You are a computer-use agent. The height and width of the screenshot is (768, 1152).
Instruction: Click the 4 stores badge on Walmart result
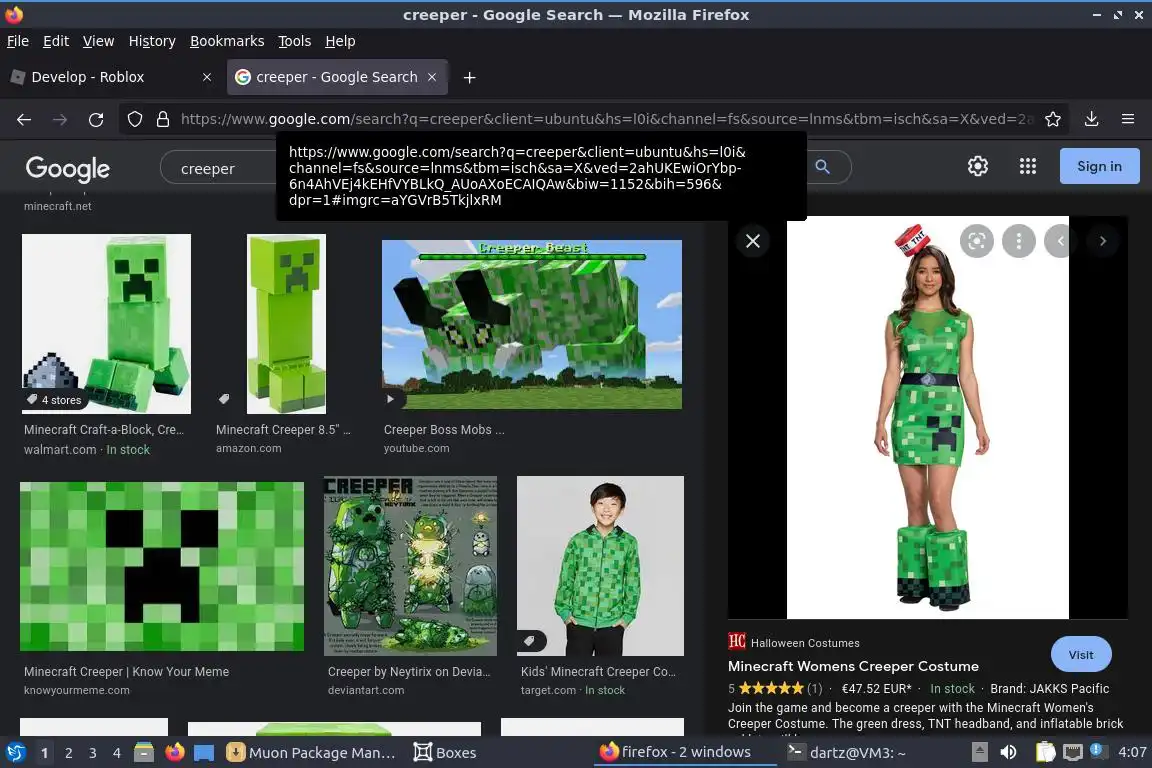point(54,400)
